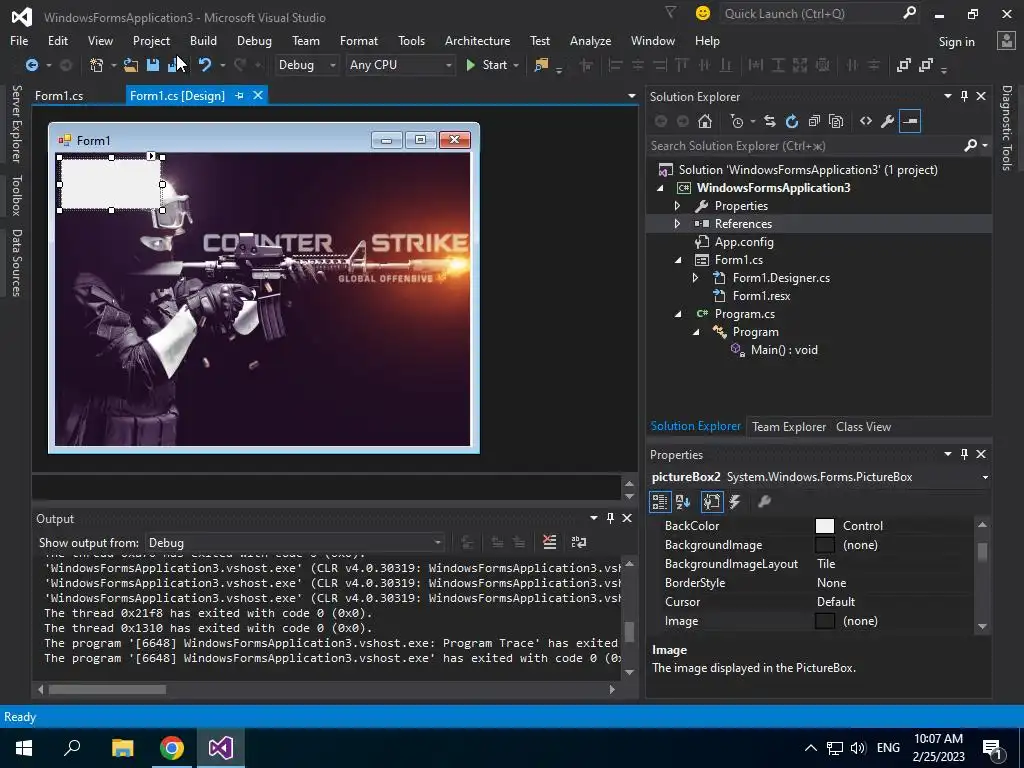1024x768 pixels.
Task: Open Chrome from the taskbar
Action: tap(172, 748)
